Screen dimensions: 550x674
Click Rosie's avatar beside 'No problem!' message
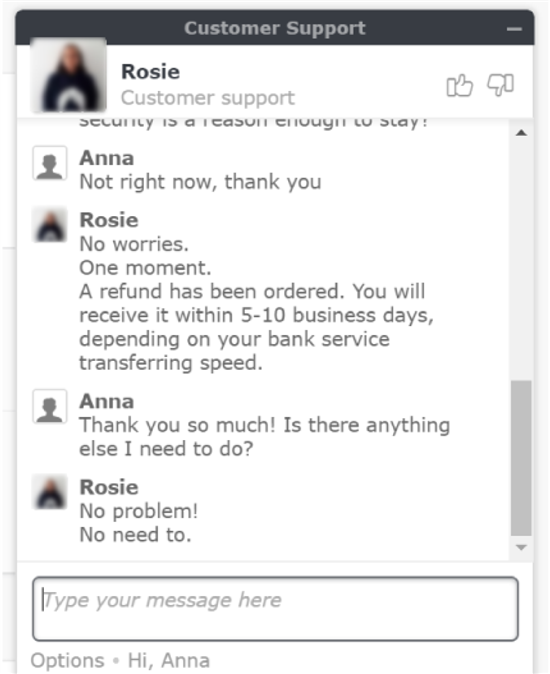pyautogui.click(x=50, y=492)
